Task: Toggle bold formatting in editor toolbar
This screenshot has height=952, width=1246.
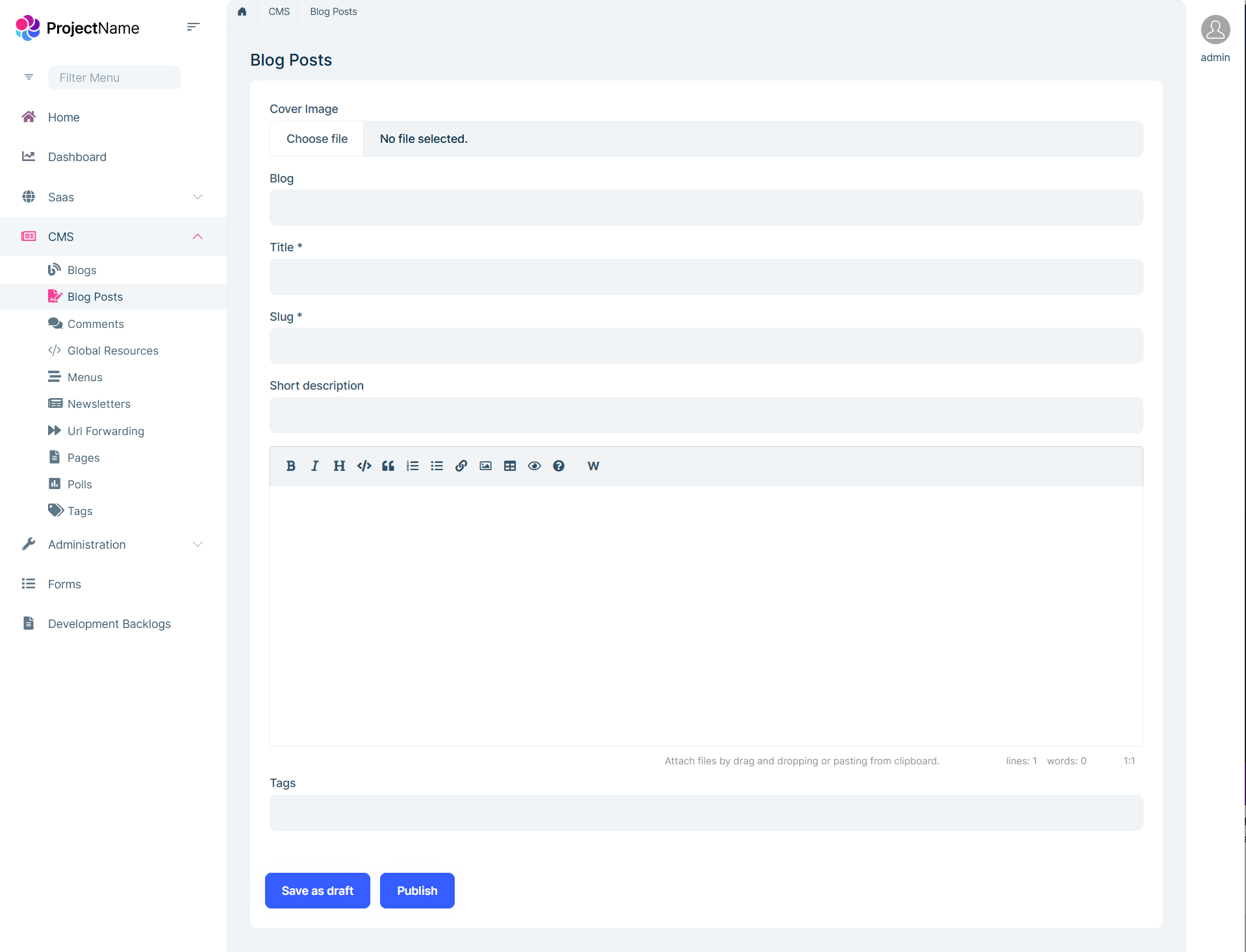Action: tap(290, 466)
